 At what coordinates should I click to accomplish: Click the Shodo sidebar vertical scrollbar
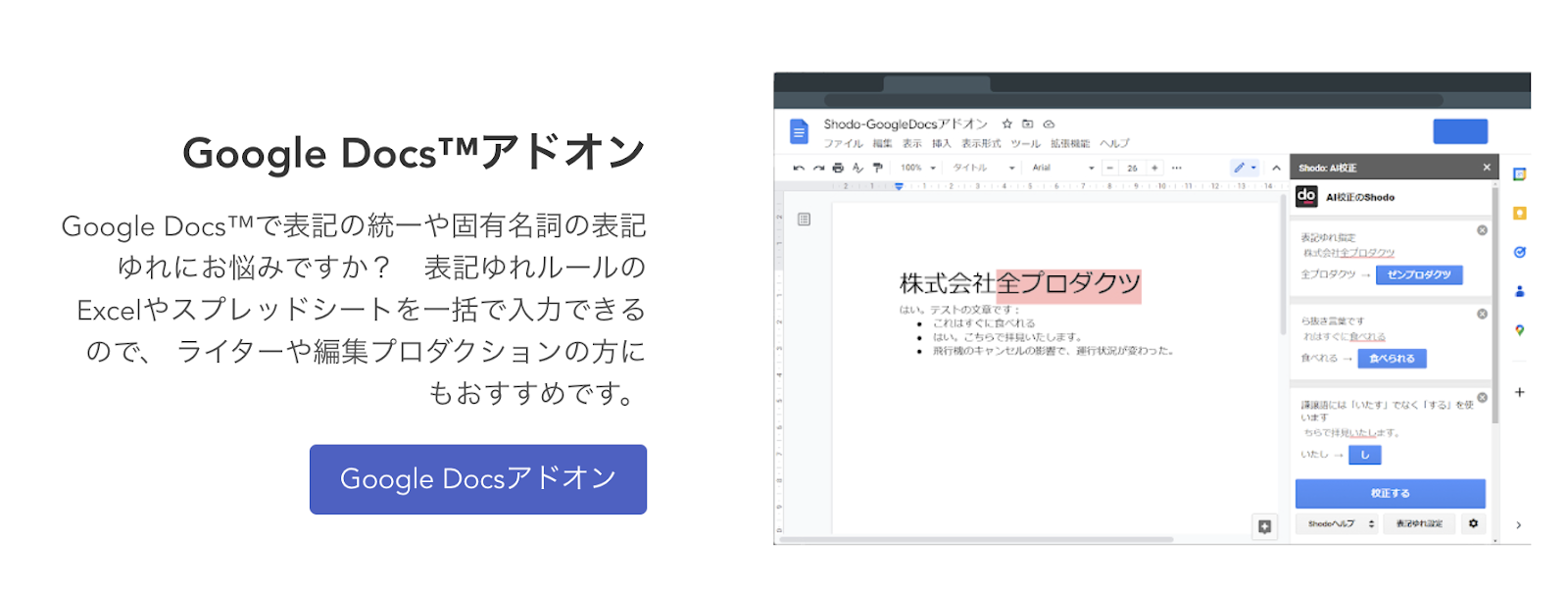[1494, 304]
